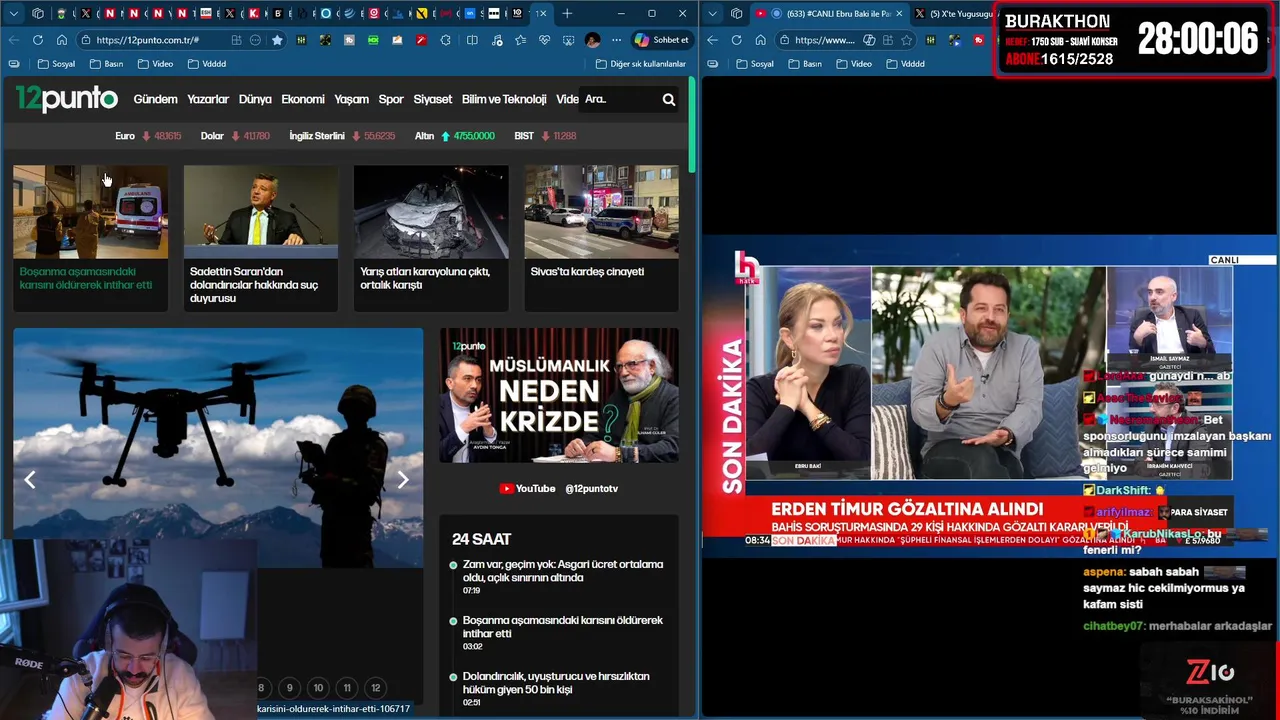Expand the tab search chevron in right browser
The height and width of the screenshot is (720, 1280).
[x=714, y=13]
